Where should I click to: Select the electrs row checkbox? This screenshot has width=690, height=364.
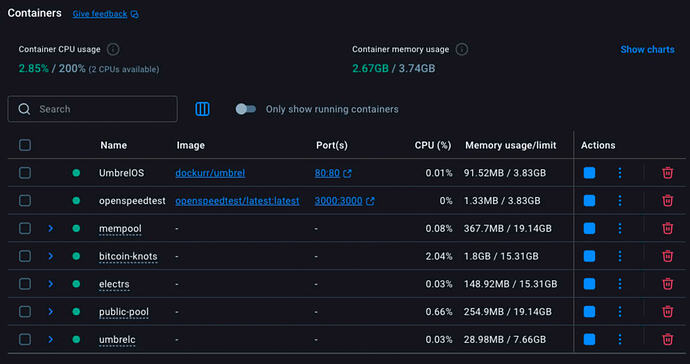click(25, 283)
